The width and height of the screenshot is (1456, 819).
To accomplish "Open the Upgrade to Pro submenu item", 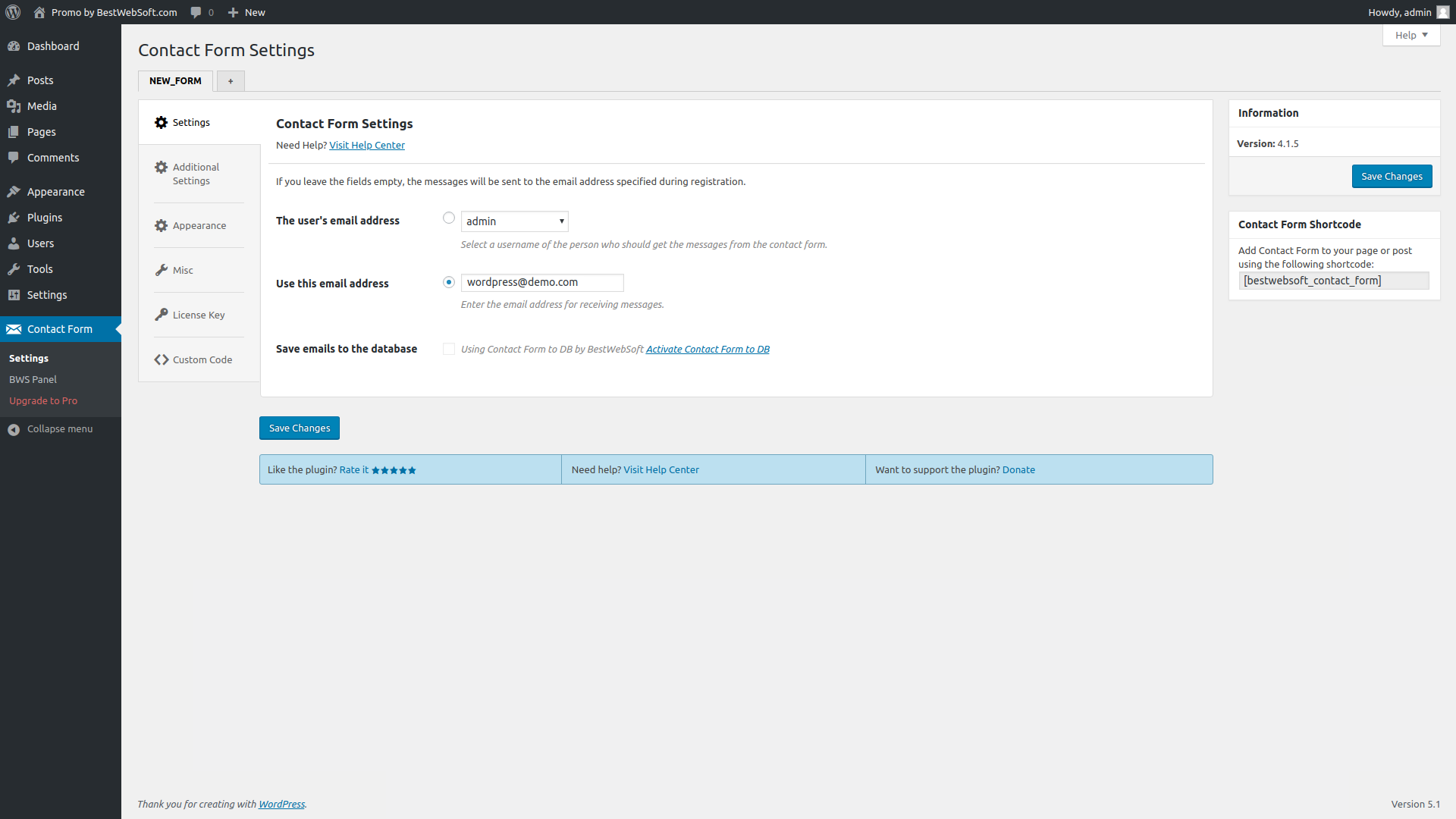I will point(43,400).
